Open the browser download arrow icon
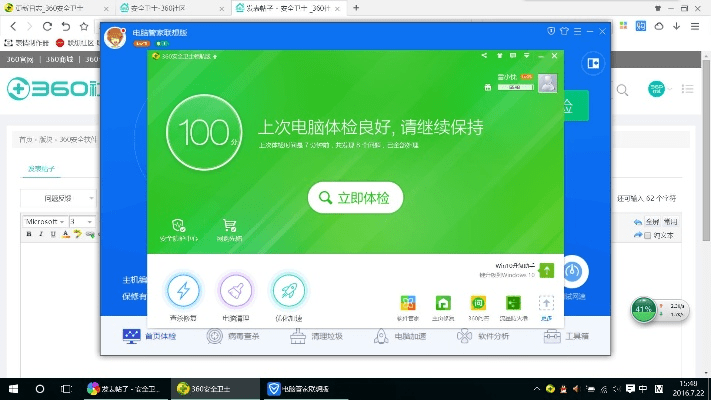The image size is (711, 400). [677, 26]
